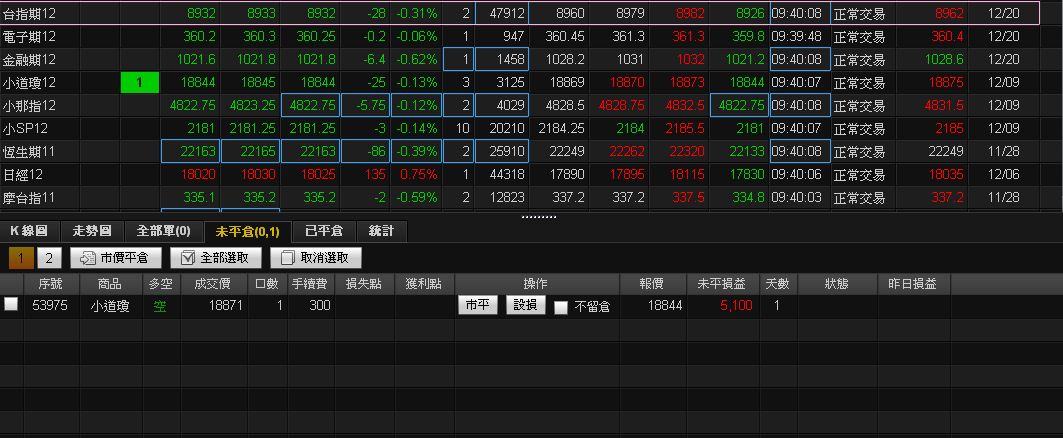Click the 天數 column header

tap(778, 284)
